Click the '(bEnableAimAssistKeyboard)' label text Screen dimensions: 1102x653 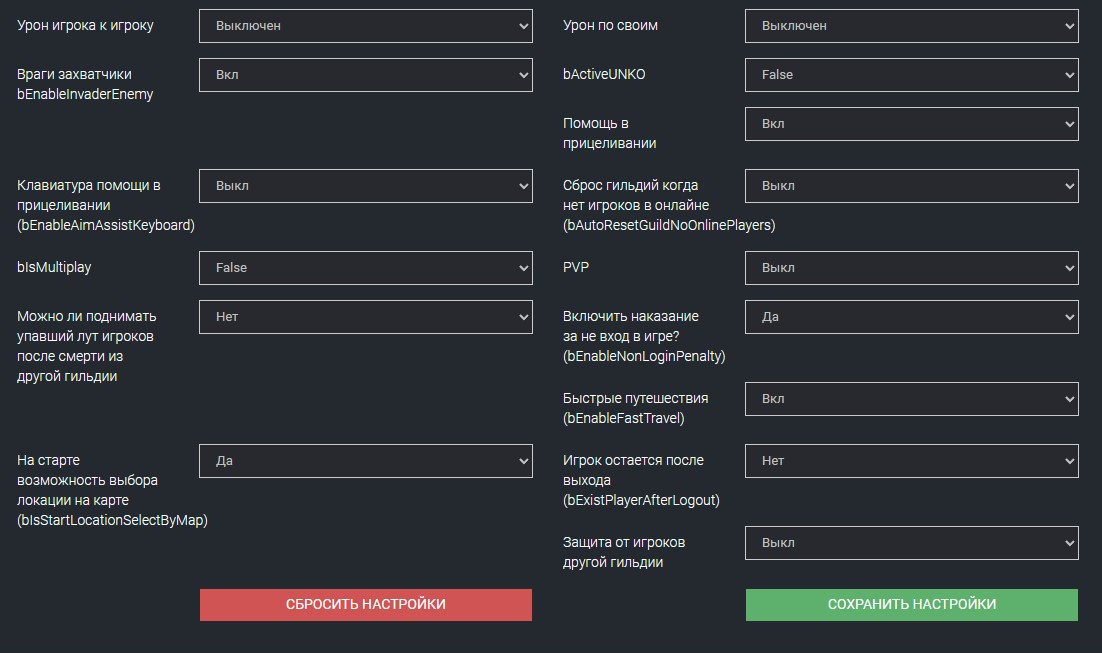(106, 226)
